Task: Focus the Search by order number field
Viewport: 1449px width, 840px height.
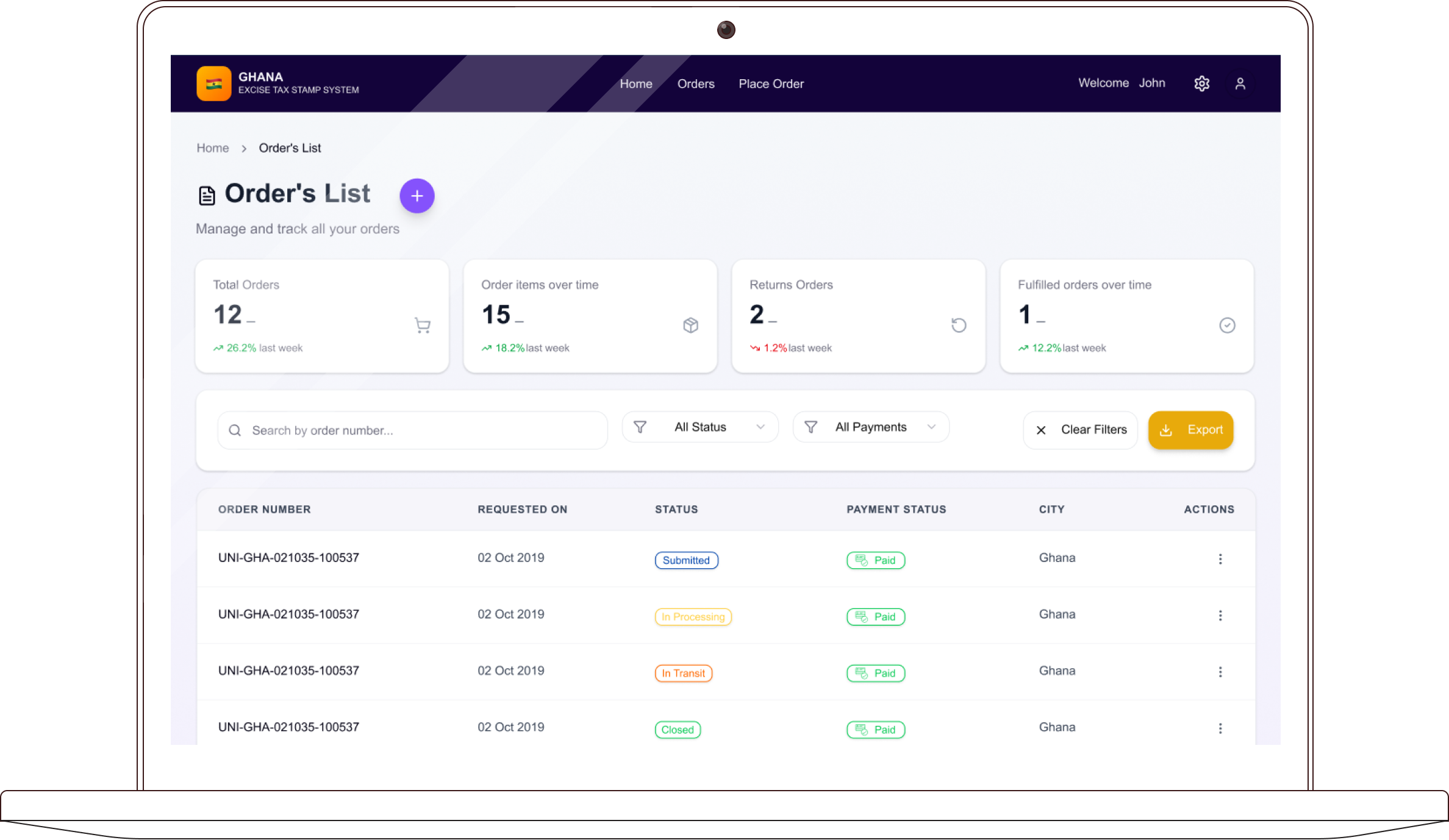Action: [412, 430]
